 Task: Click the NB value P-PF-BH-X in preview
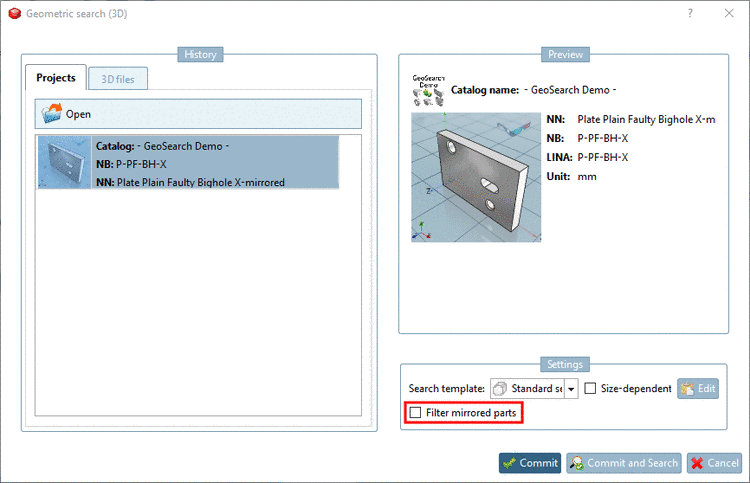(x=603, y=138)
